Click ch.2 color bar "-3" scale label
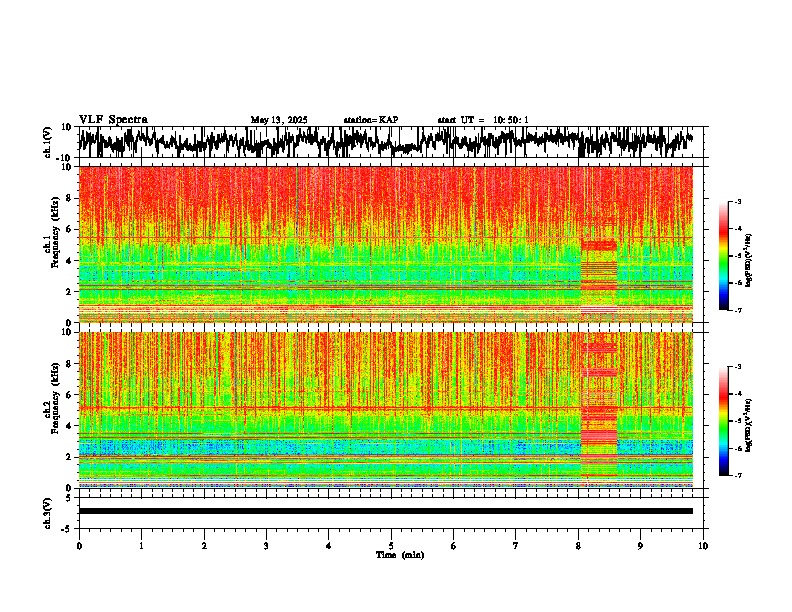This screenshot has height=612, width=792. point(738,367)
